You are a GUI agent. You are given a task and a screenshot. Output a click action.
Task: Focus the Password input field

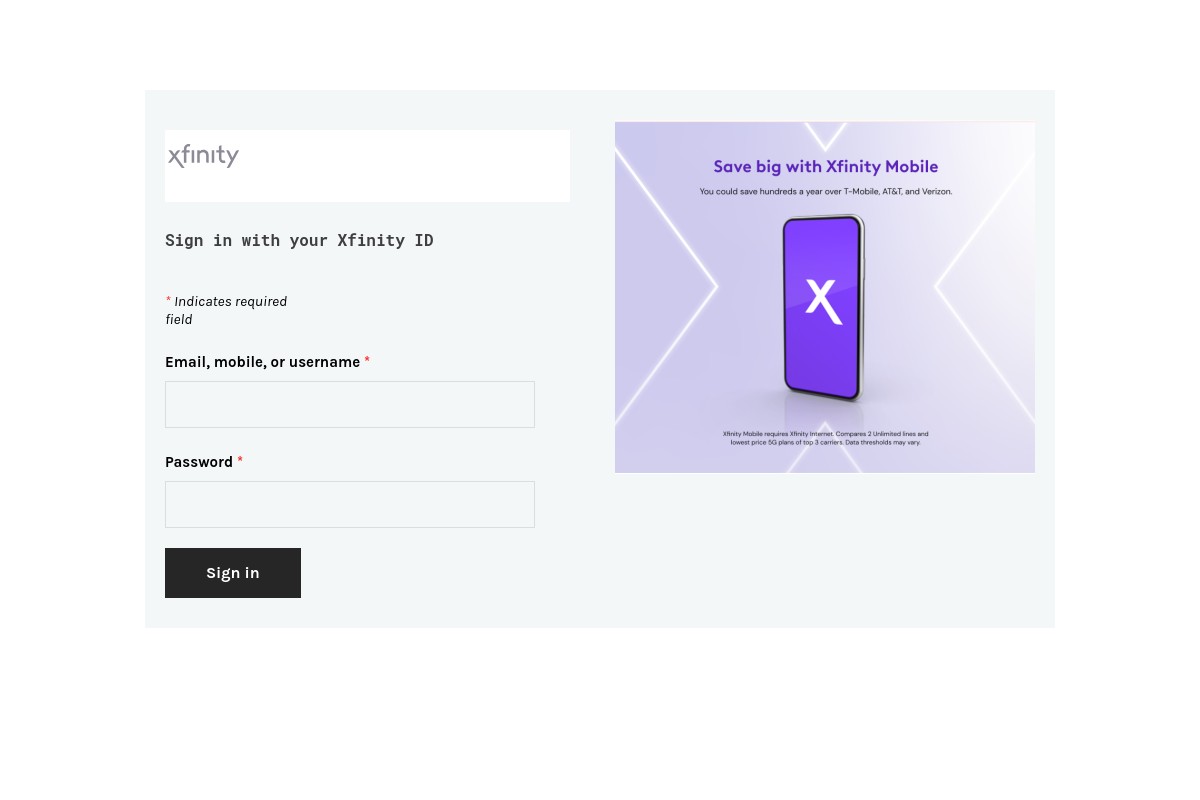click(x=350, y=504)
